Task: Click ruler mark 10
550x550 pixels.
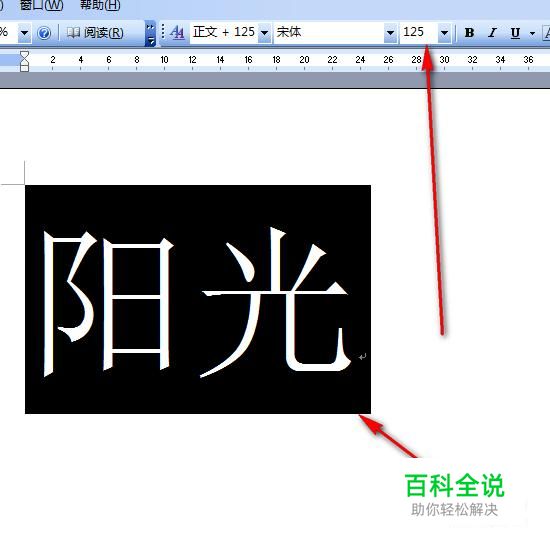Action: click(x=164, y=60)
